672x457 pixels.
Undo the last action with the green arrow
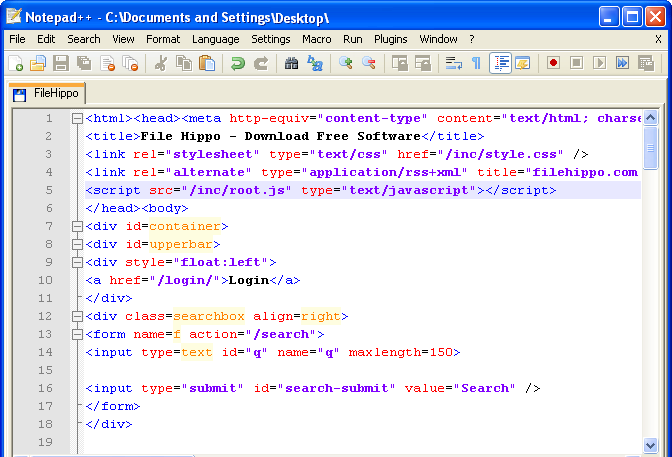(x=237, y=63)
